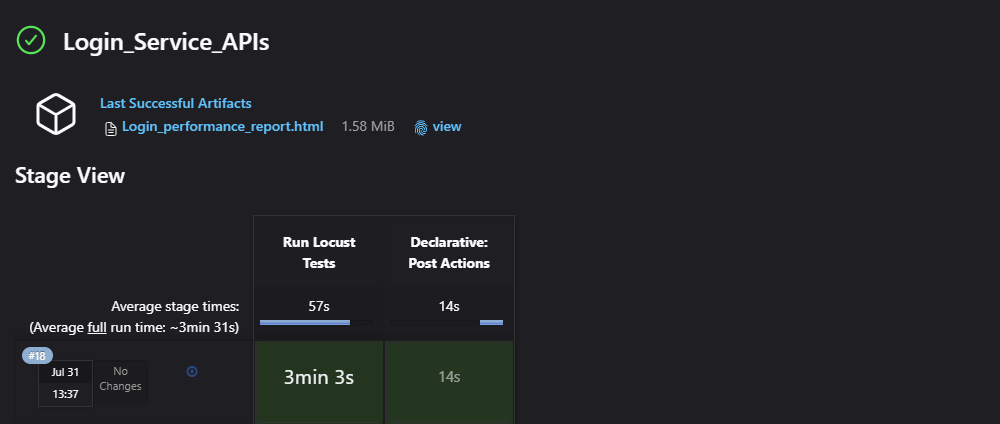
Task: Select the #18 build number badge
Action: click(x=38, y=356)
